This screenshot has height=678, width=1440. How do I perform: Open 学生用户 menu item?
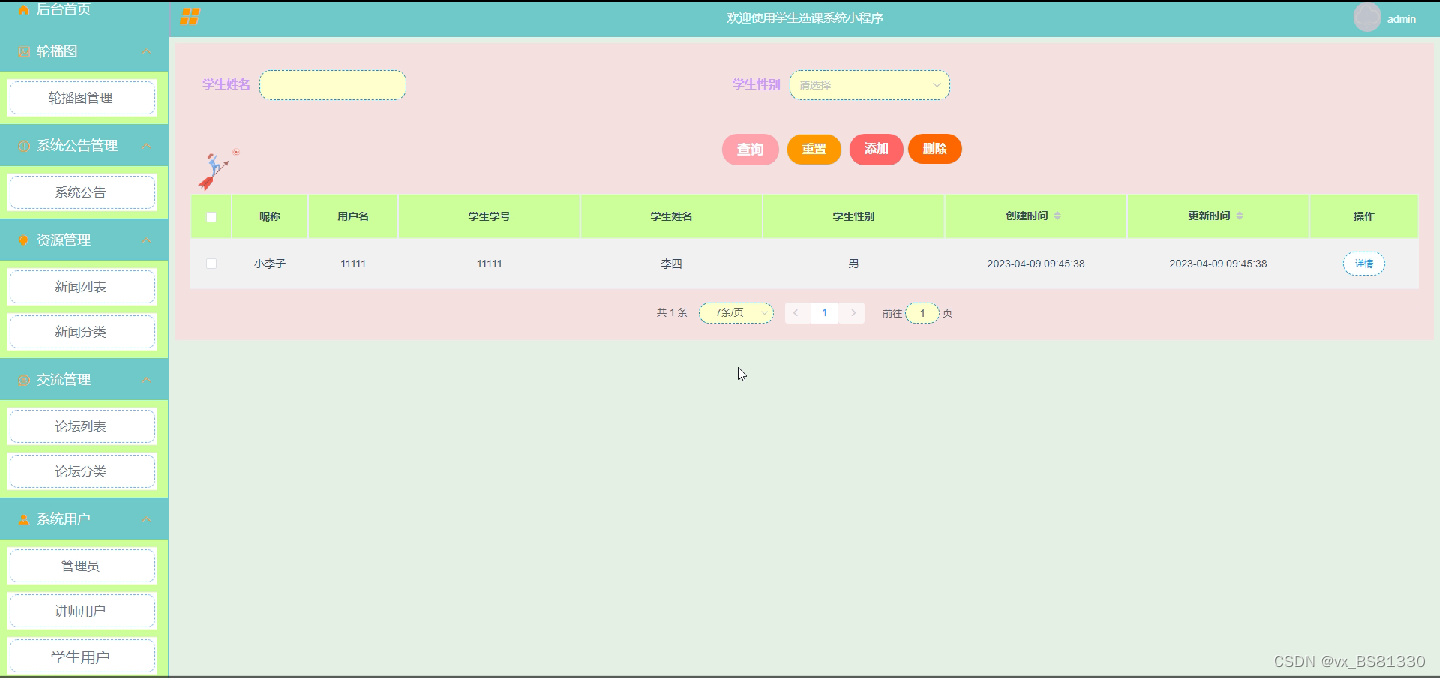pyautogui.click(x=81, y=657)
